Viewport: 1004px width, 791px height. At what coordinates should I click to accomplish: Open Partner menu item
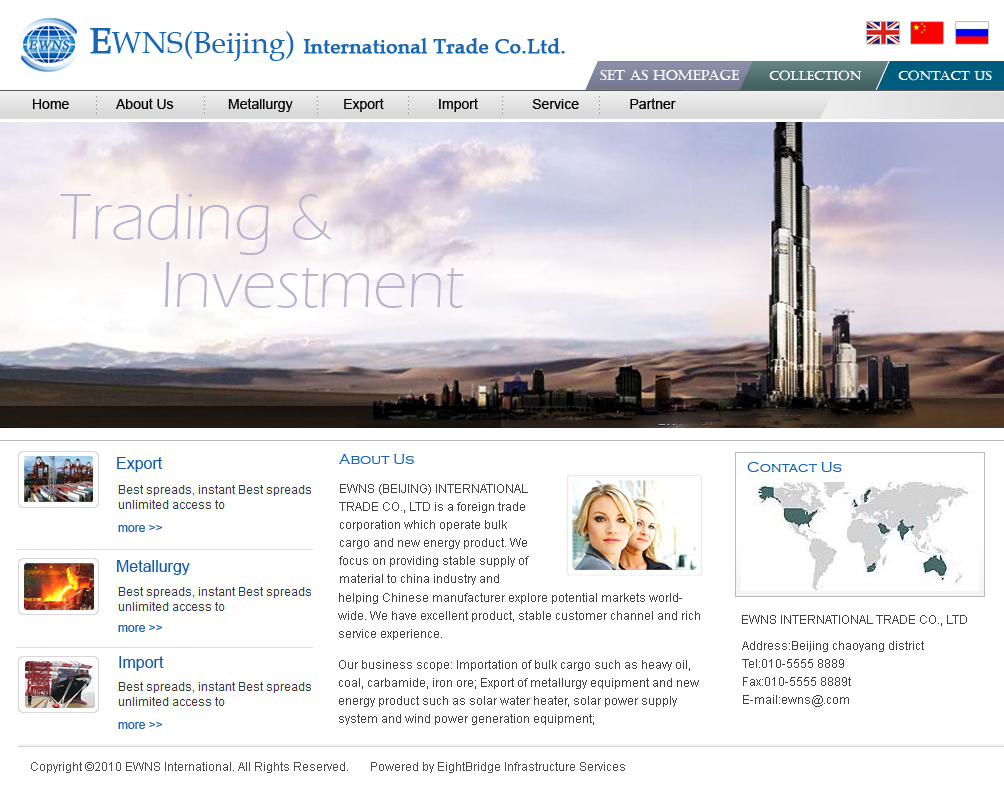tap(652, 104)
